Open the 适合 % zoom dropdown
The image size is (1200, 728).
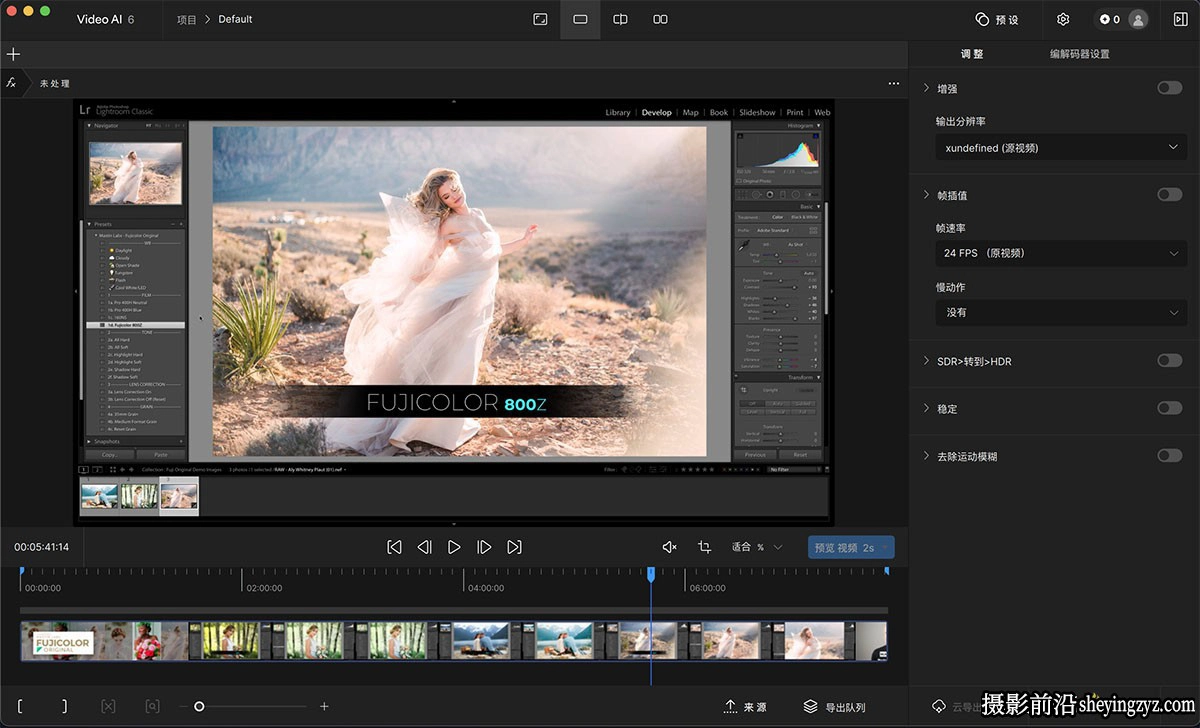pos(757,547)
